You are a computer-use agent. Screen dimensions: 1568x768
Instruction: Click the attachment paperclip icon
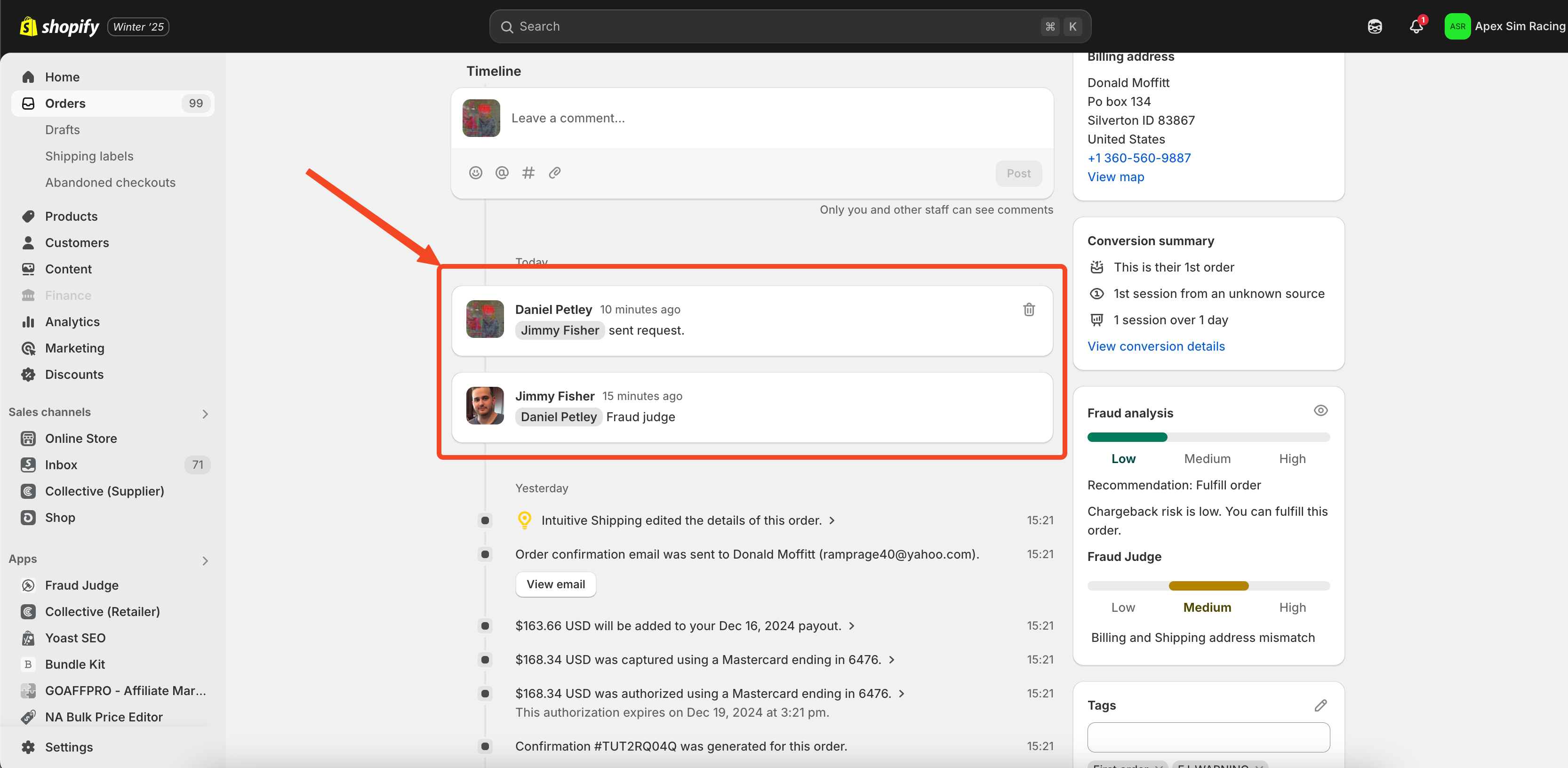554,173
